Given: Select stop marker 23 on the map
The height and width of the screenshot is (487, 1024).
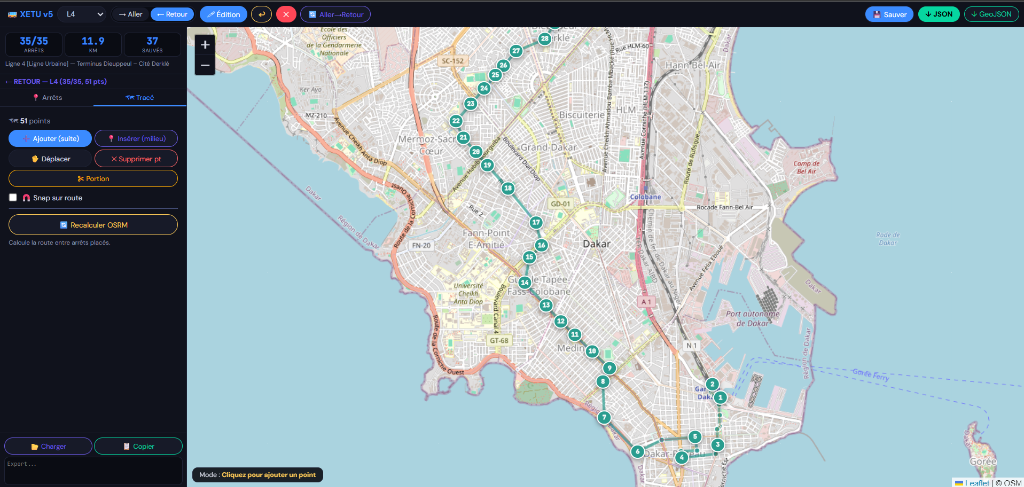Looking at the screenshot, I should 470,103.
